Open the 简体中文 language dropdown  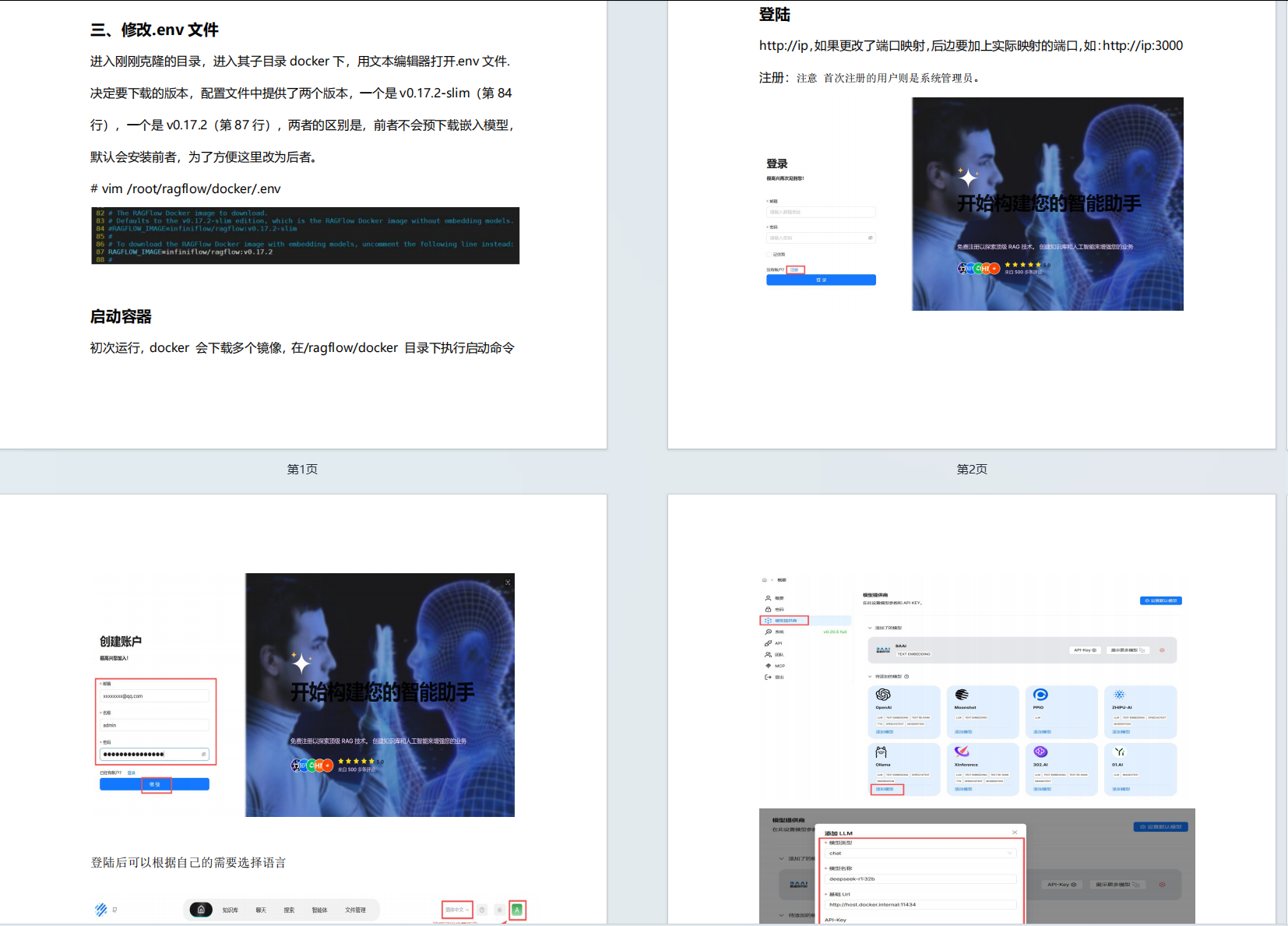(x=456, y=910)
